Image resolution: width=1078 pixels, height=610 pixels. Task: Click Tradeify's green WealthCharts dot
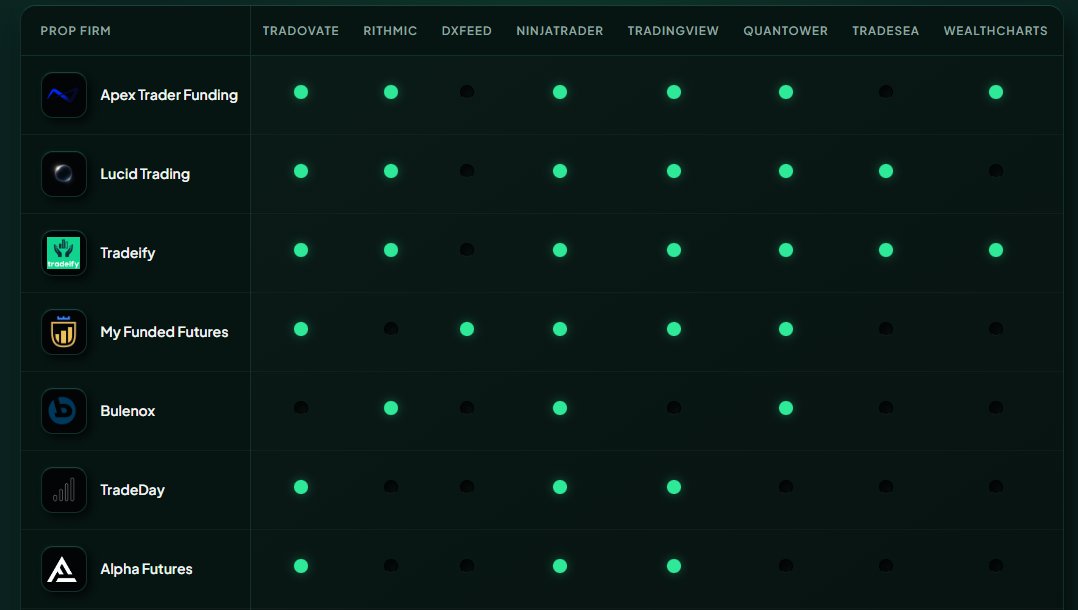pos(996,250)
